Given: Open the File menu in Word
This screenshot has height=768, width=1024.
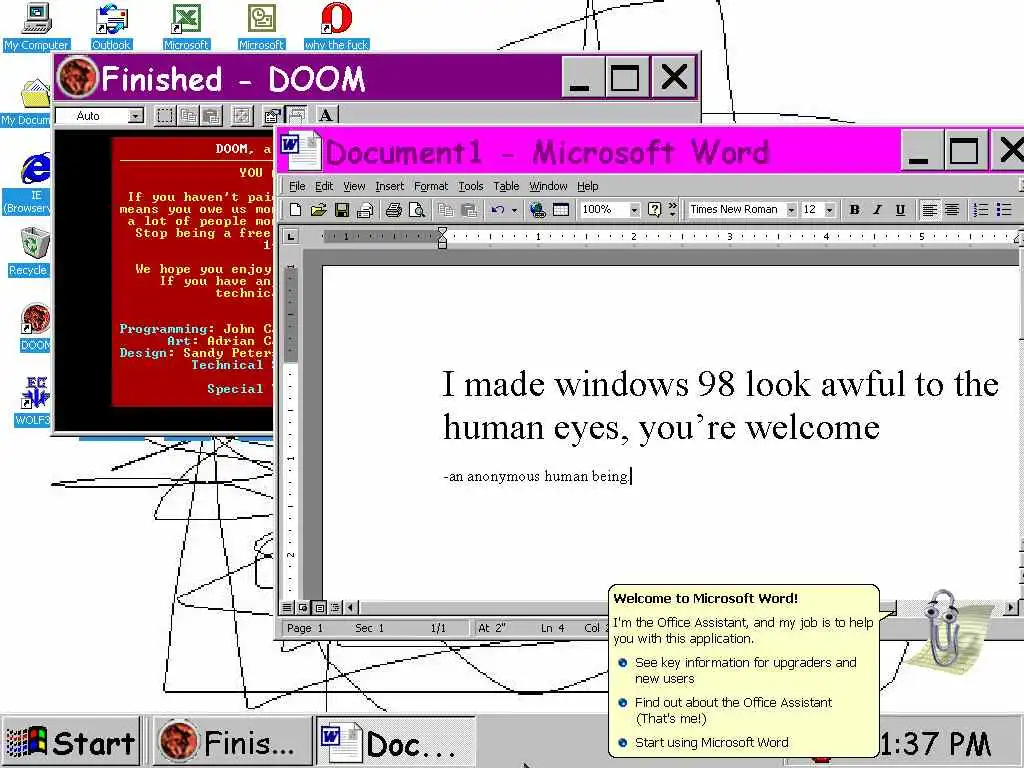Looking at the screenshot, I should pos(297,186).
